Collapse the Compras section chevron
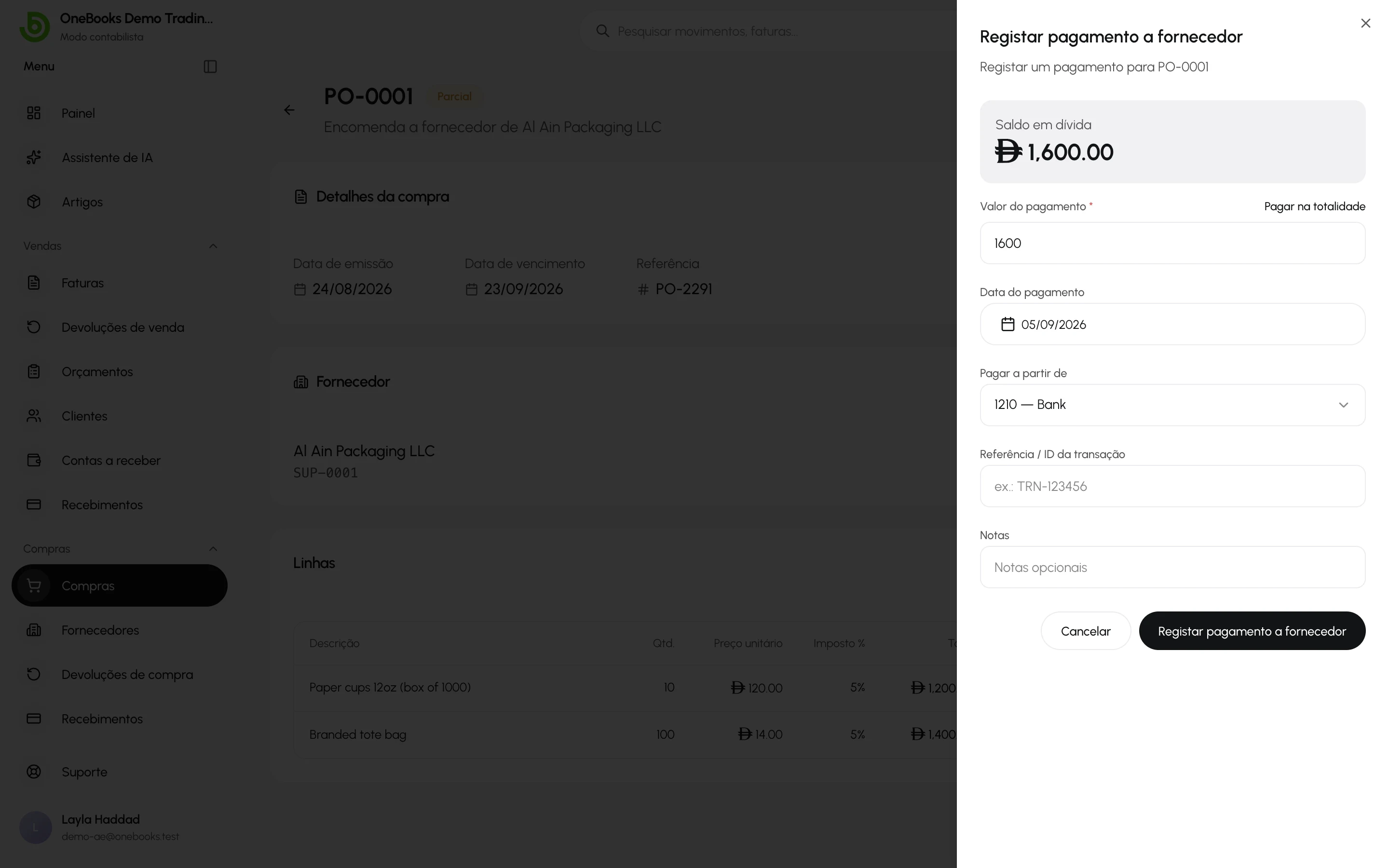This screenshot has width=1389, height=868. tap(213, 549)
